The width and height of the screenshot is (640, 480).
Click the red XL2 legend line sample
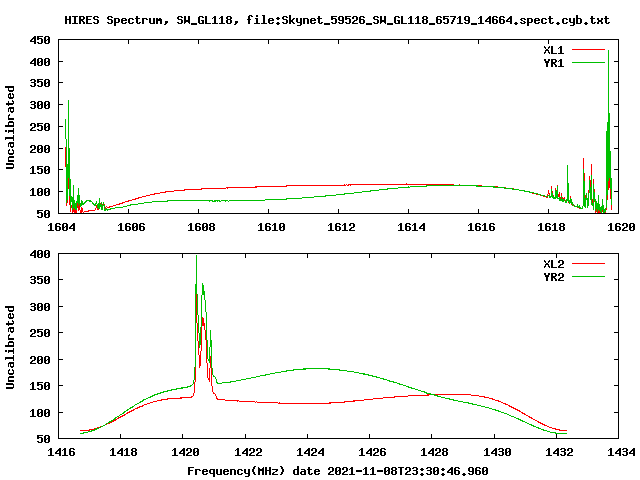pyautogui.click(x=588, y=264)
